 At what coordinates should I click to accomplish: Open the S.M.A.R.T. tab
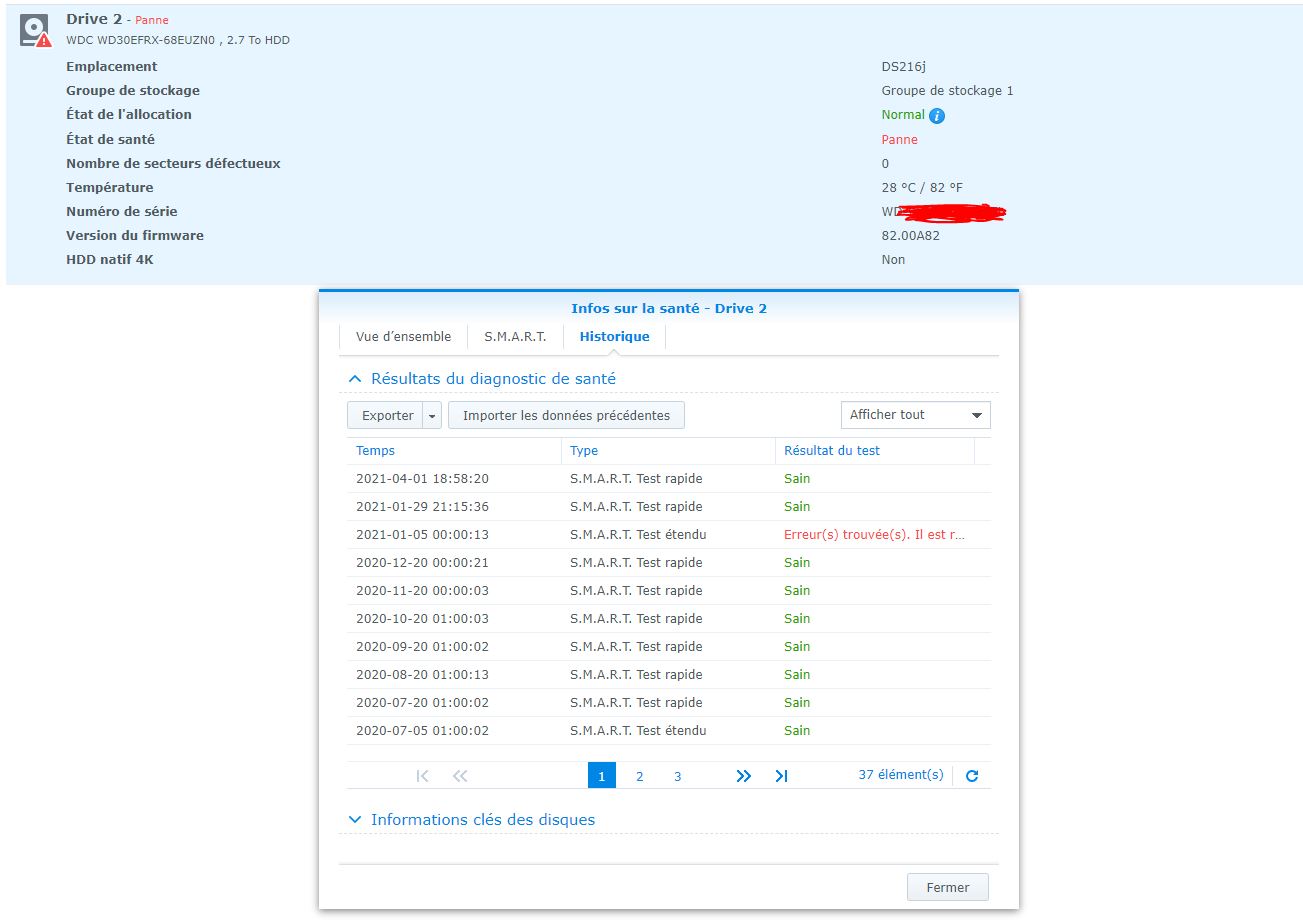(515, 337)
